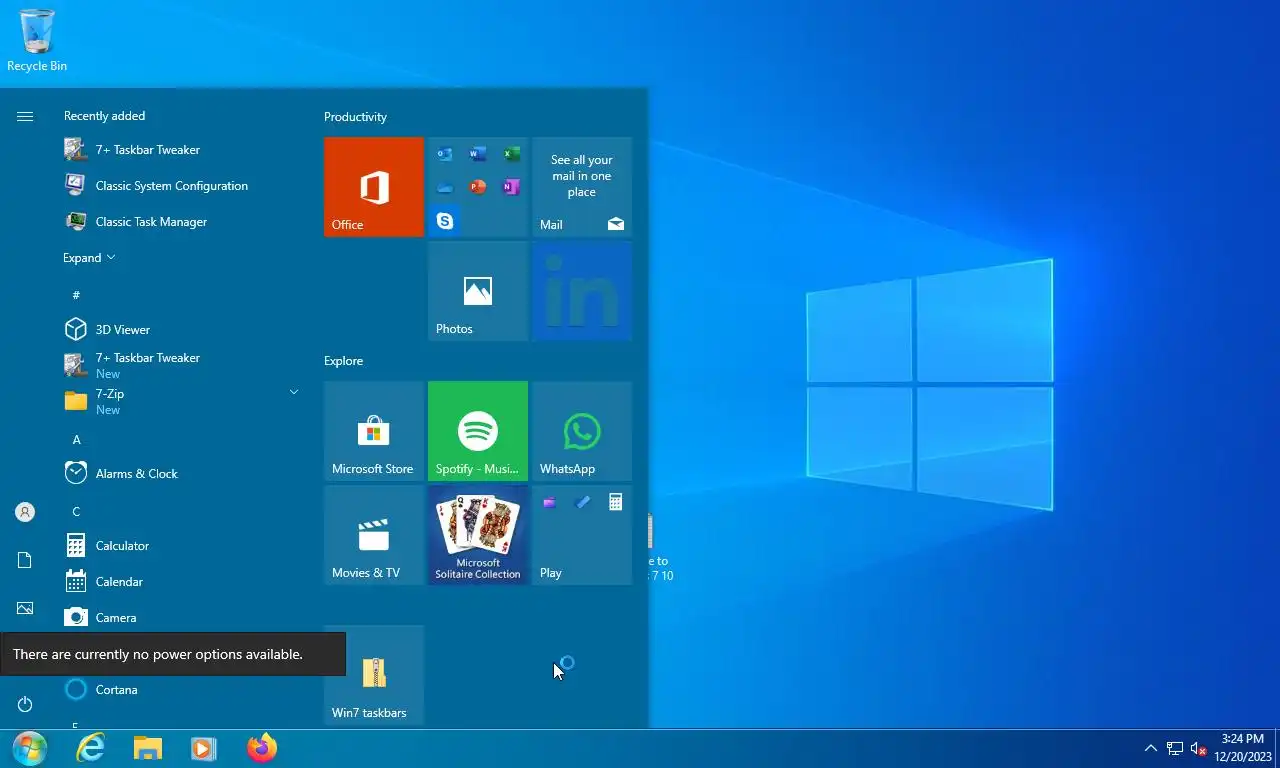This screenshot has width=1280, height=768.
Task: Show hidden system tray icons
Action: click(1151, 748)
